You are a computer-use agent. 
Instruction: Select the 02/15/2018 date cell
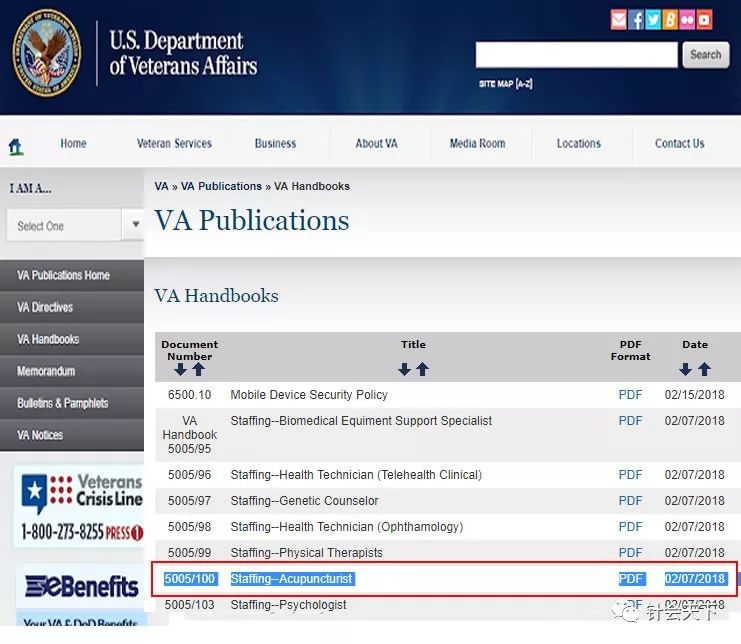tap(694, 395)
